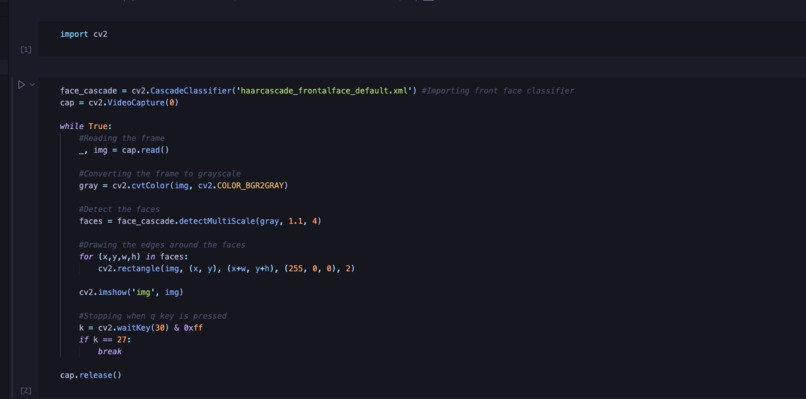Click the 'break' statement
The width and height of the screenshot is (806, 399).
[109, 351]
